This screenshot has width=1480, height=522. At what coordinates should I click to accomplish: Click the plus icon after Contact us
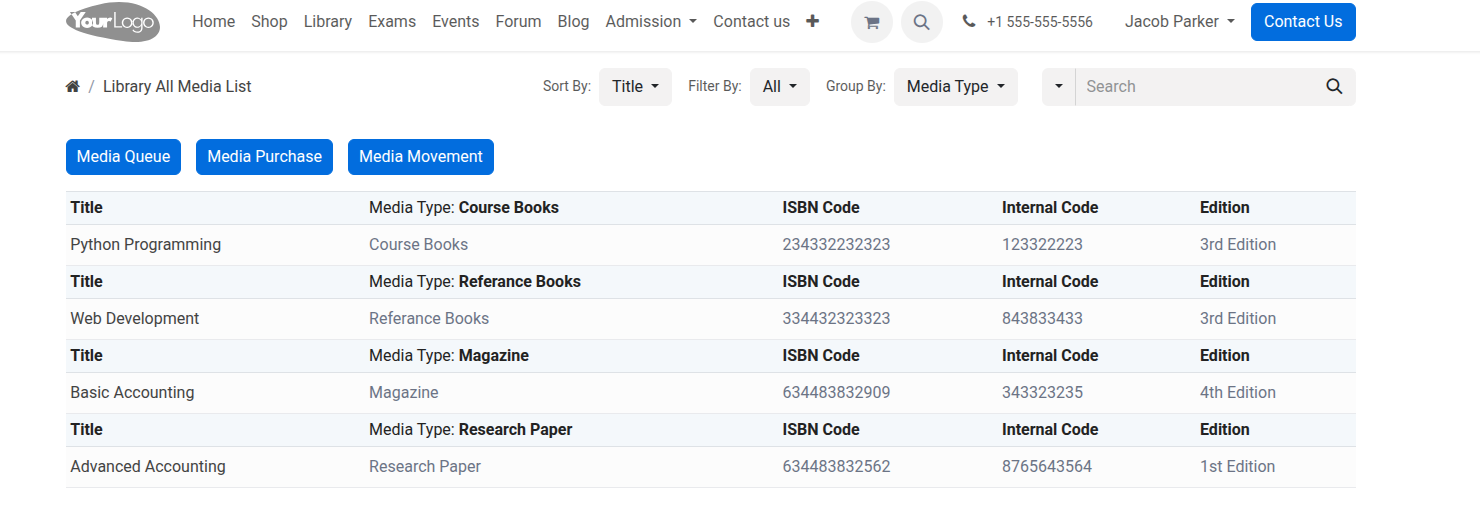click(812, 21)
